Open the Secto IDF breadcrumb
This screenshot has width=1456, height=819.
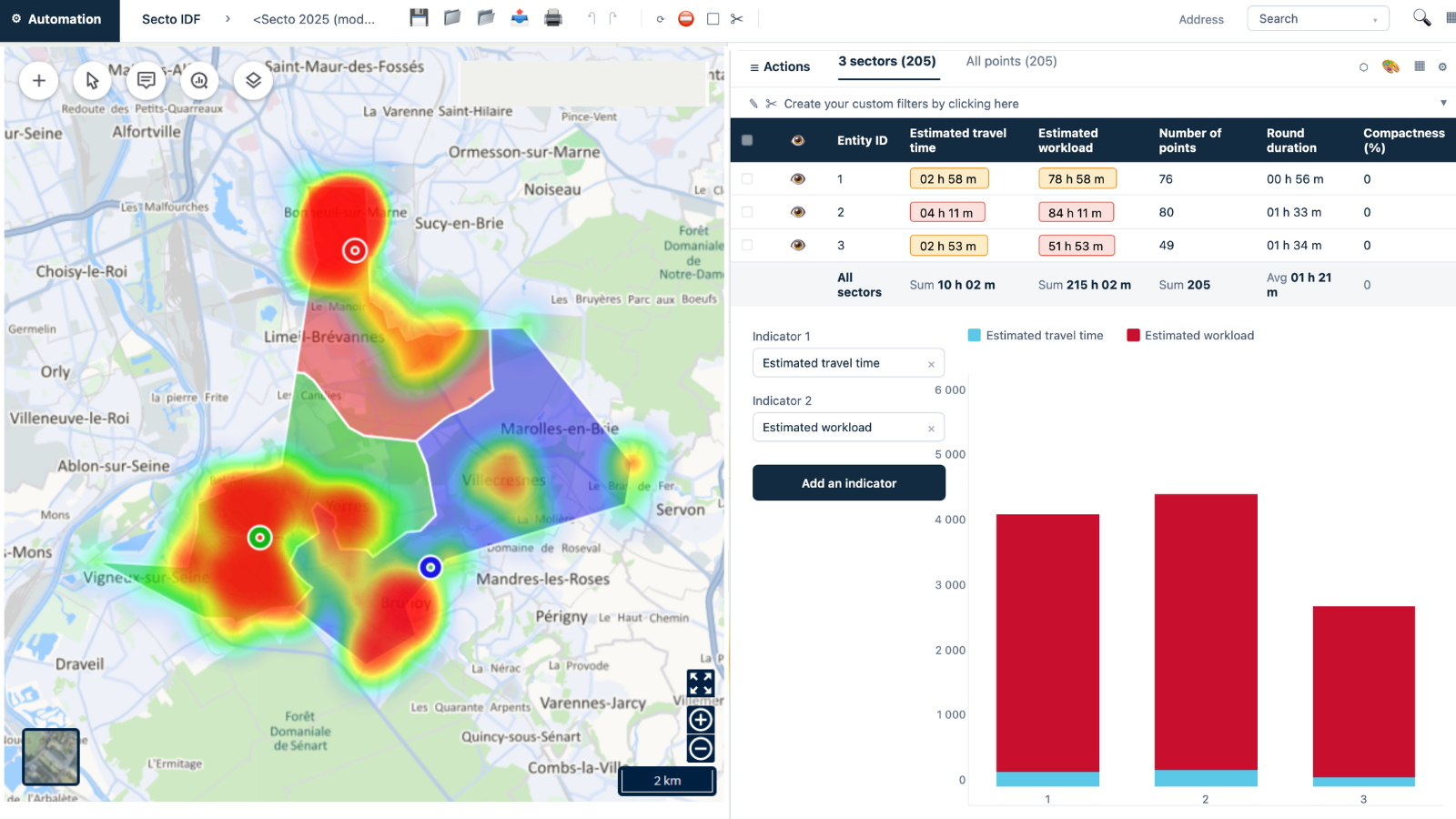click(171, 19)
